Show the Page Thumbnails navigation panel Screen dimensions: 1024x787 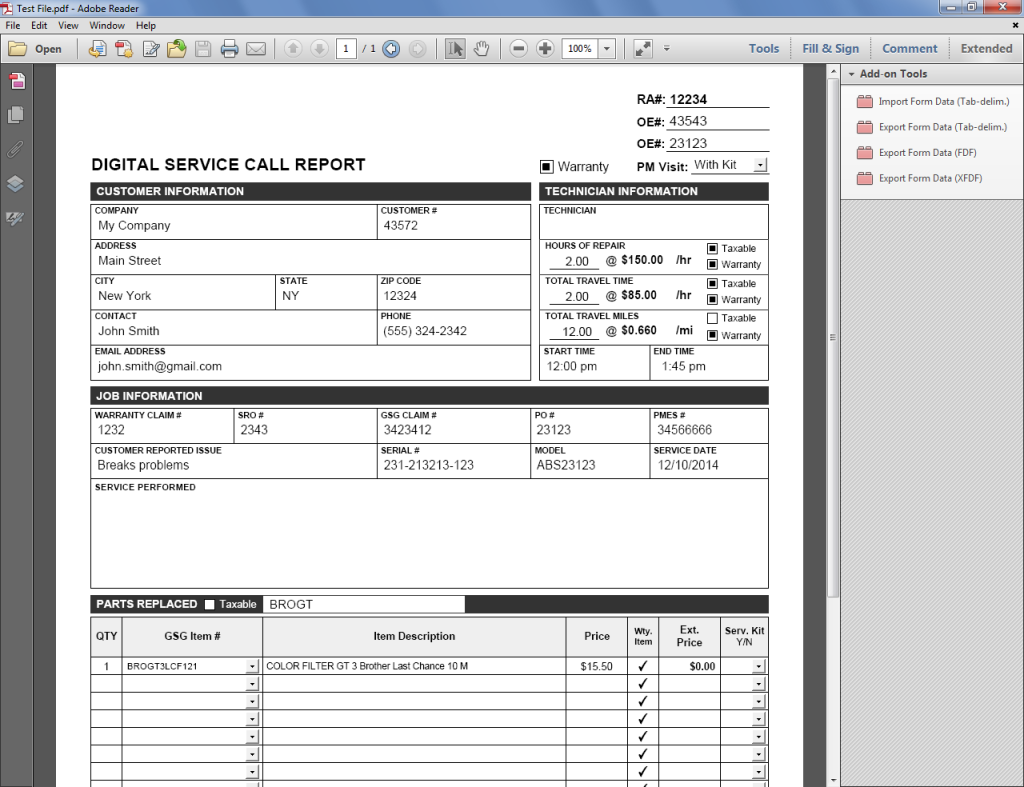15,115
